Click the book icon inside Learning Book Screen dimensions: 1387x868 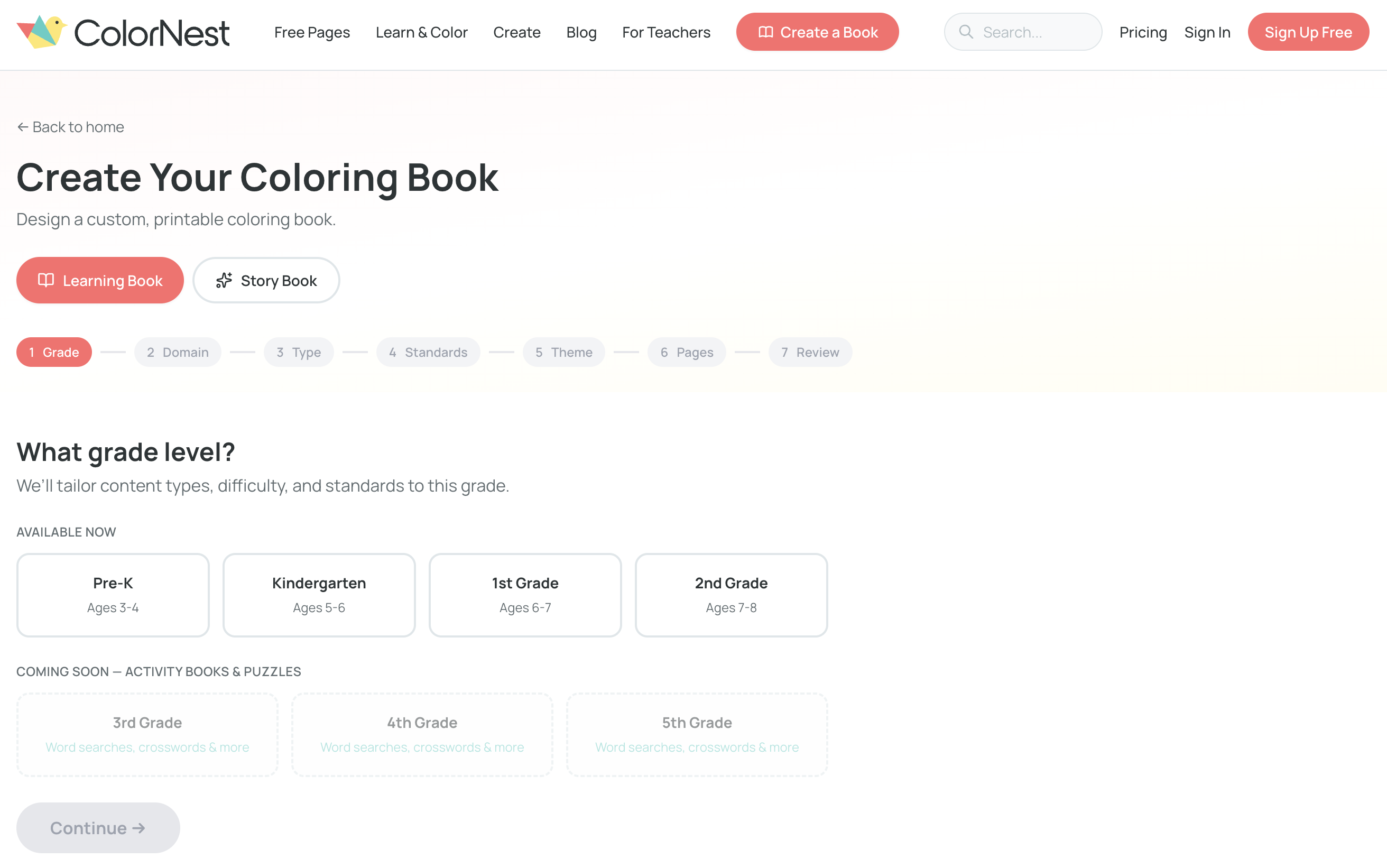(47, 280)
